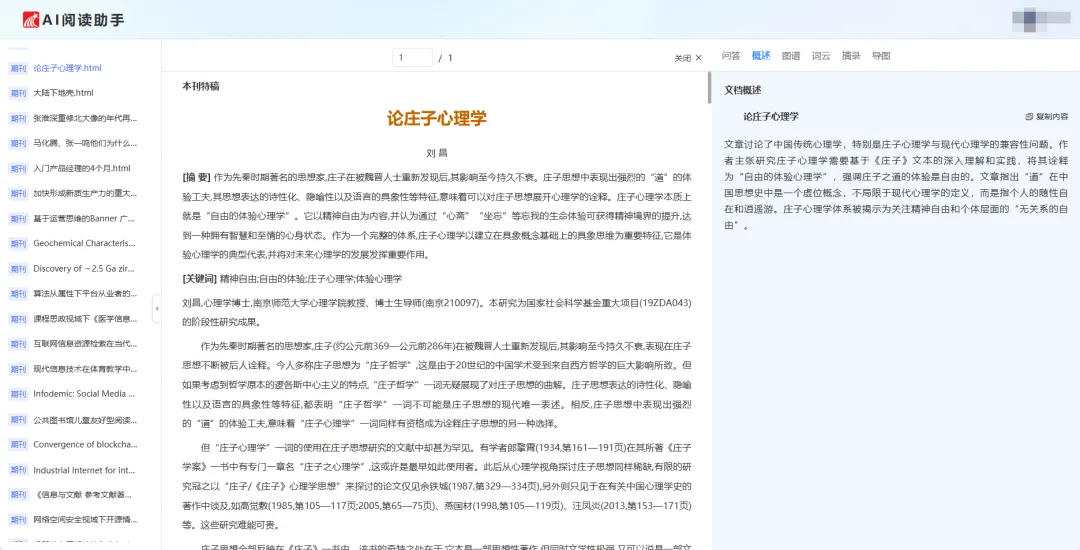Viewport: 1080px width, 550px height.
Task: Open Convergence of blockcha... file
Action: (x=85, y=445)
